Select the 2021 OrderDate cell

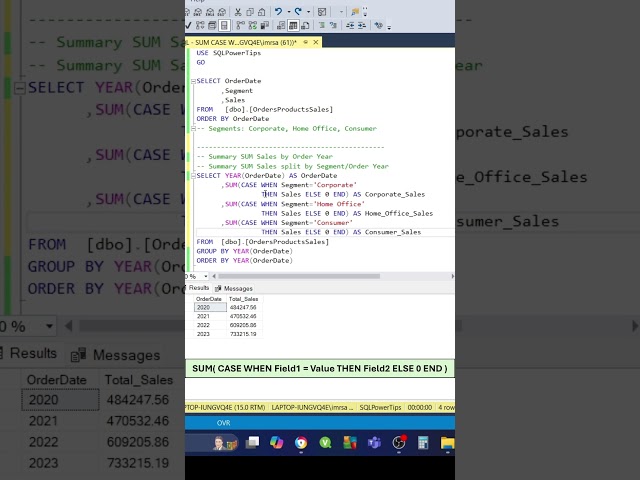click(x=210, y=316)
